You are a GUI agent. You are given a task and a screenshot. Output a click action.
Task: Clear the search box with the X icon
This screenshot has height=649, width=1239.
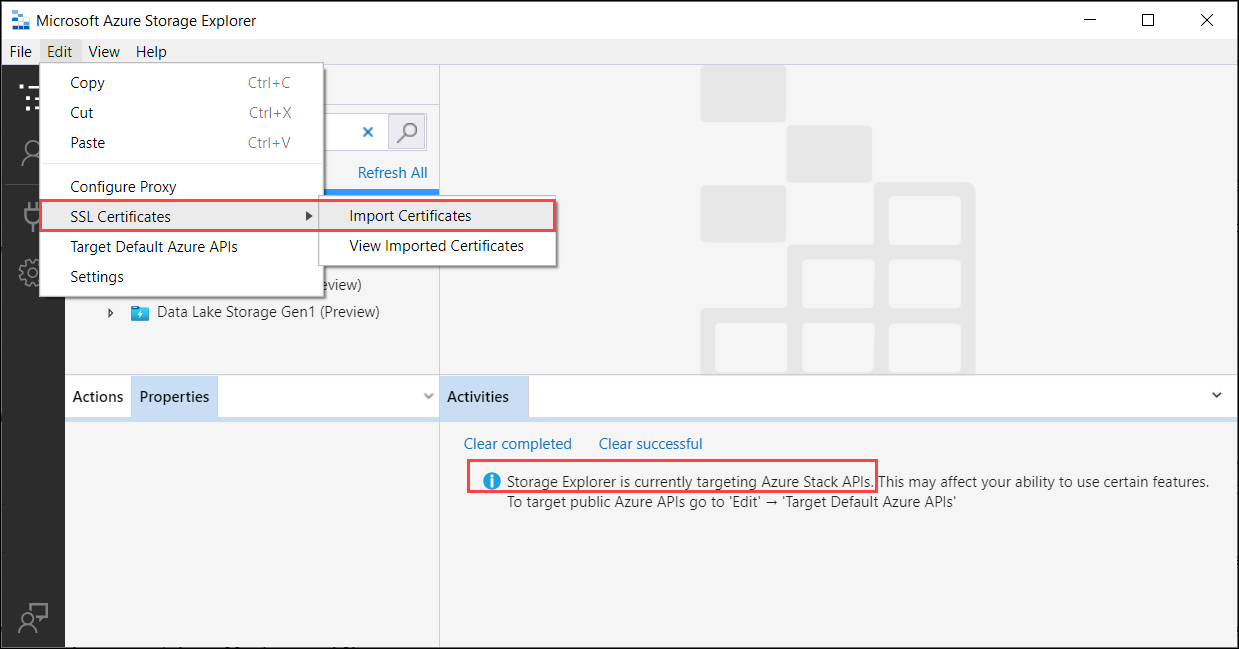[368, 131]
